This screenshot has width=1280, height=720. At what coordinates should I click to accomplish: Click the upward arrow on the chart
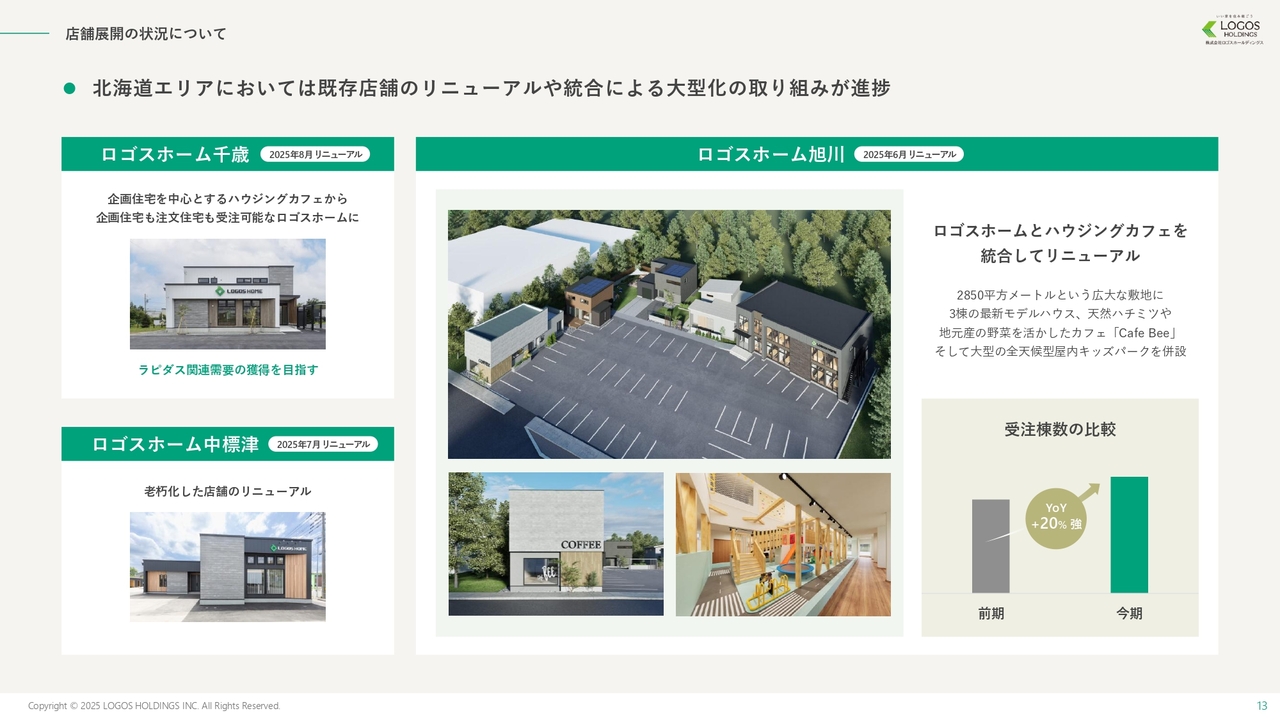(1088, 491)
